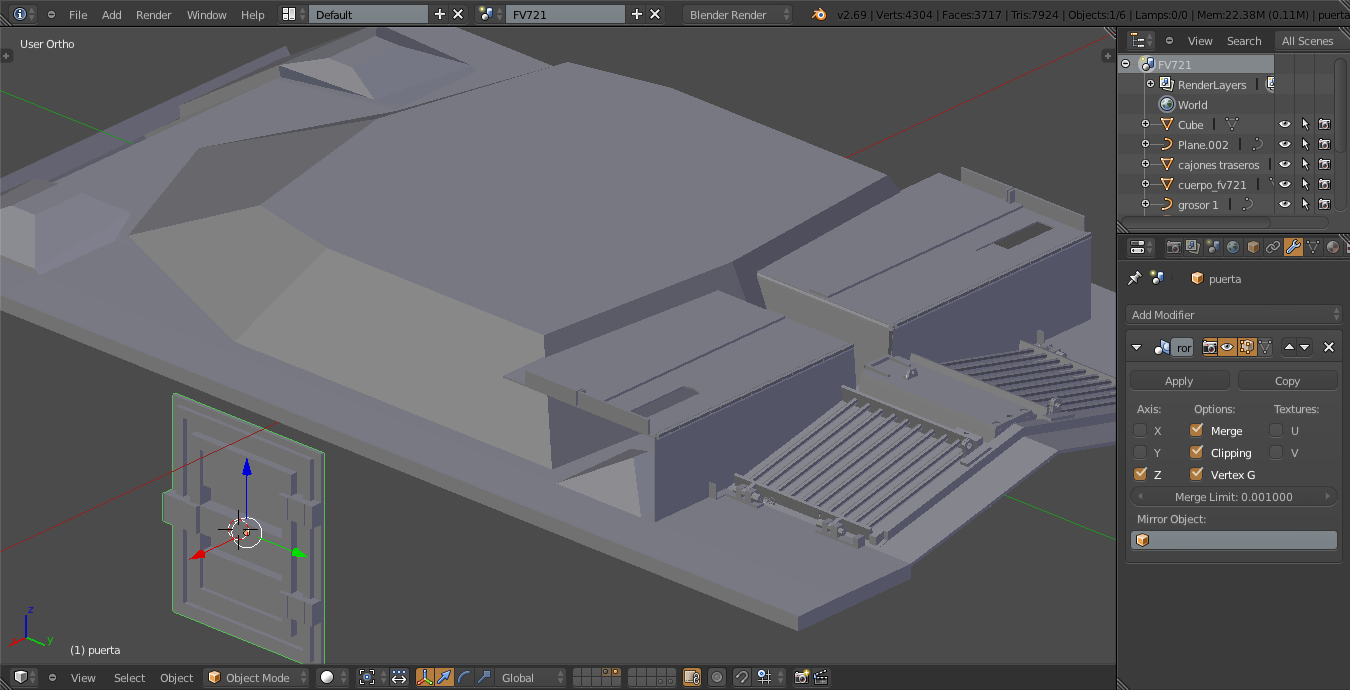Open the Object Data mesh tab
The height and width of the screenshot is (690, 1350).
(1313, 247)
